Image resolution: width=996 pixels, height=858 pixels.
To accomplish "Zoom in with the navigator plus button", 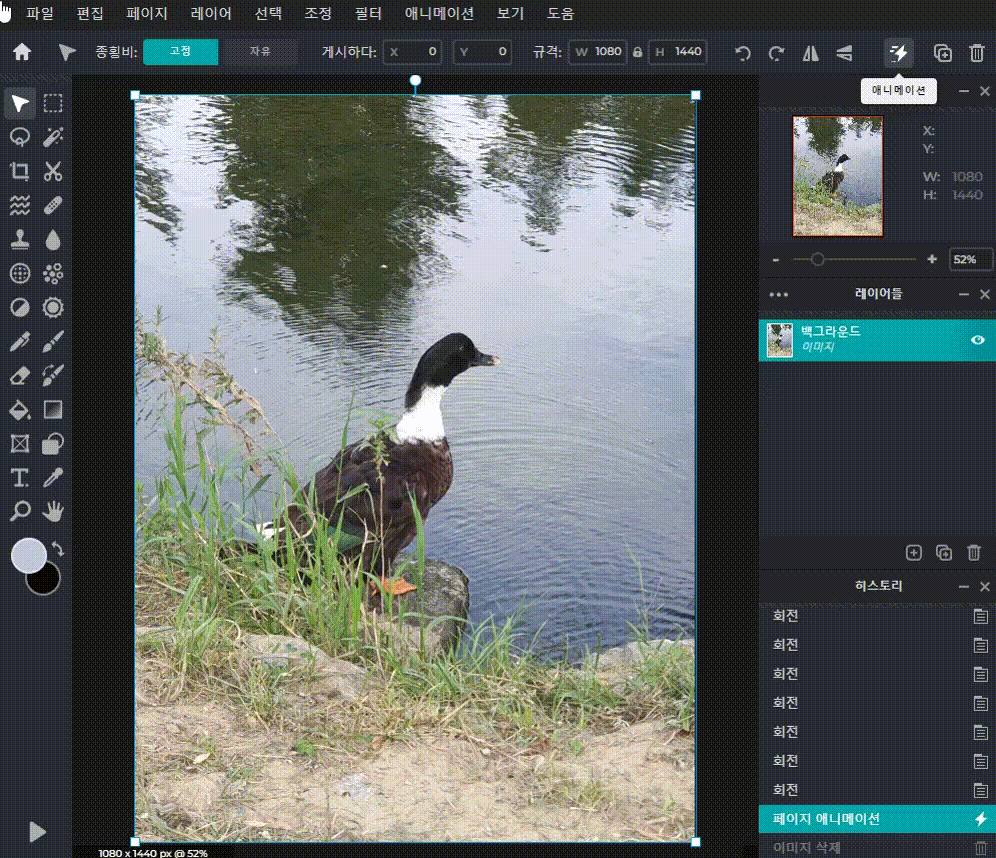I will [x=932, y=259].
